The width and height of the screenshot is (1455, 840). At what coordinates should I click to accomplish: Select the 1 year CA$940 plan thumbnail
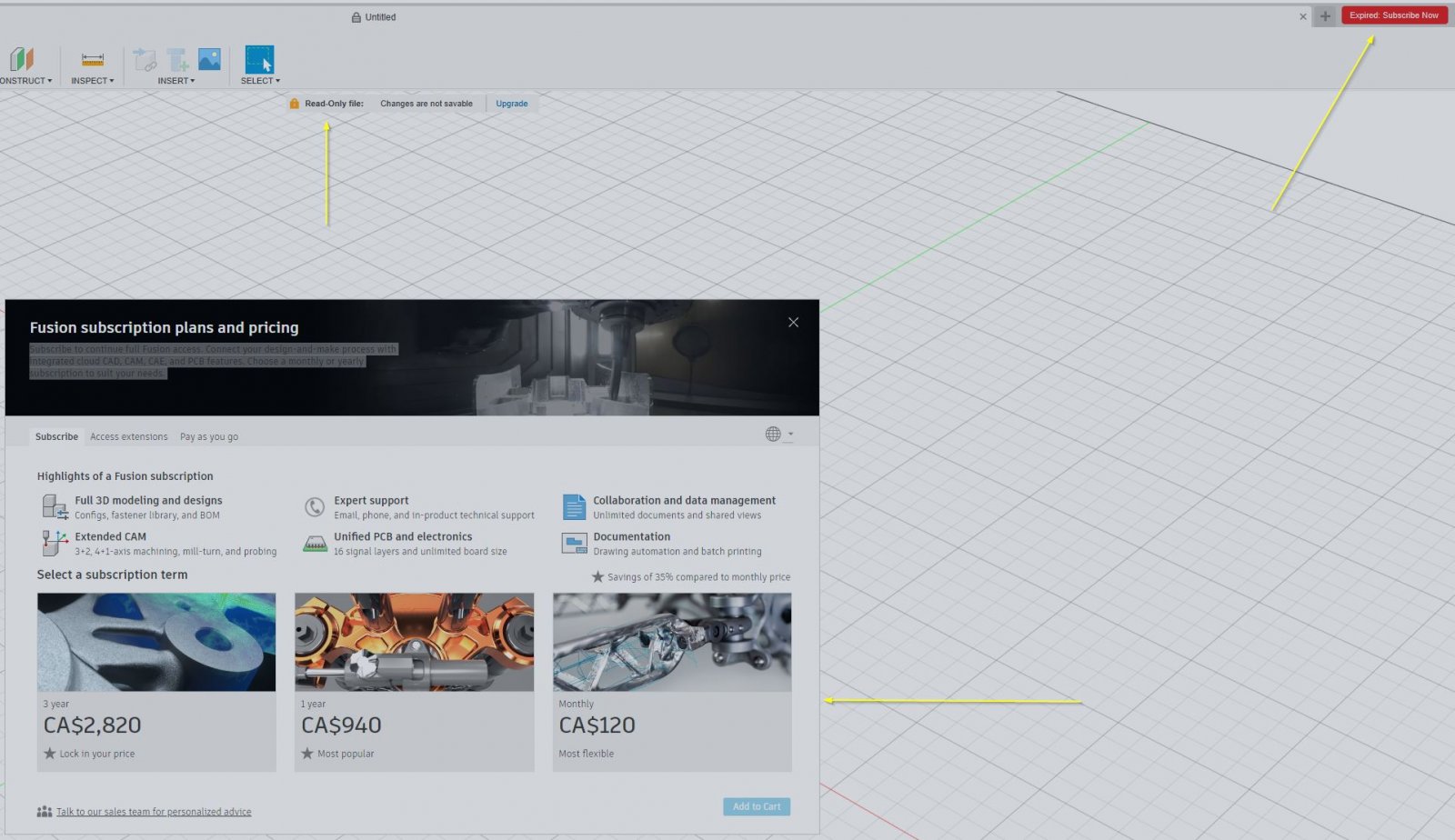(x=414, y=643)
